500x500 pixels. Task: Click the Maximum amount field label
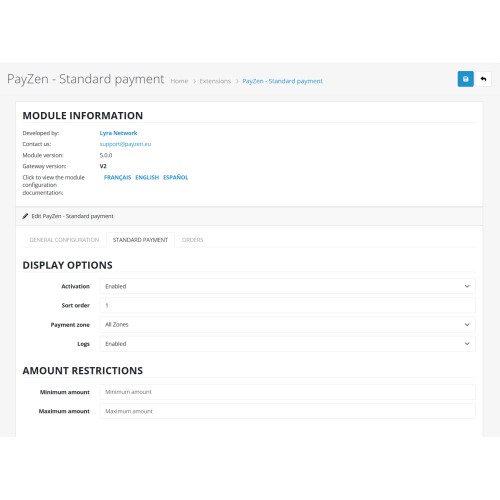(64, 411)
